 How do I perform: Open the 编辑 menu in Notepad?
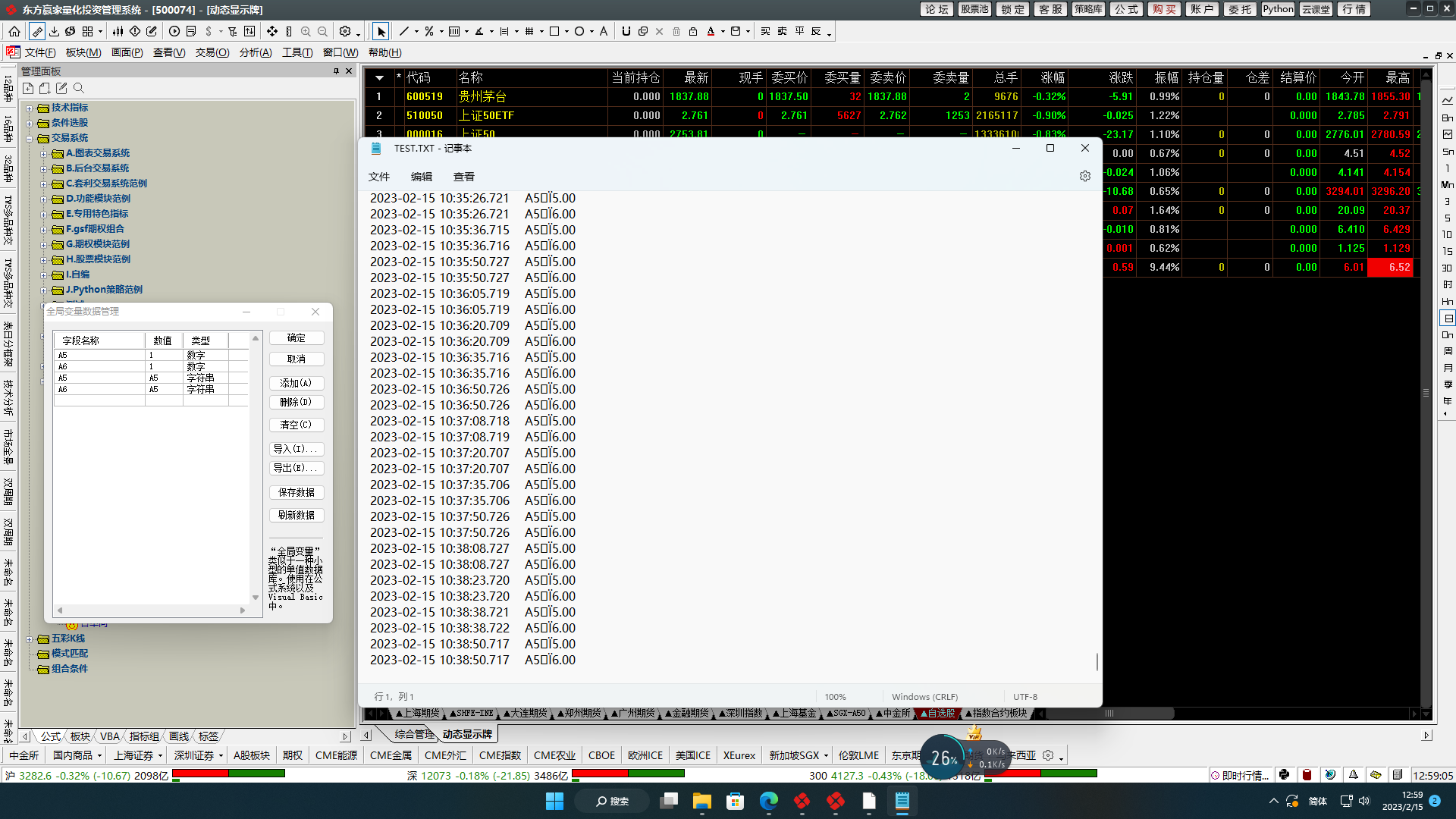[x=422, y=177]
